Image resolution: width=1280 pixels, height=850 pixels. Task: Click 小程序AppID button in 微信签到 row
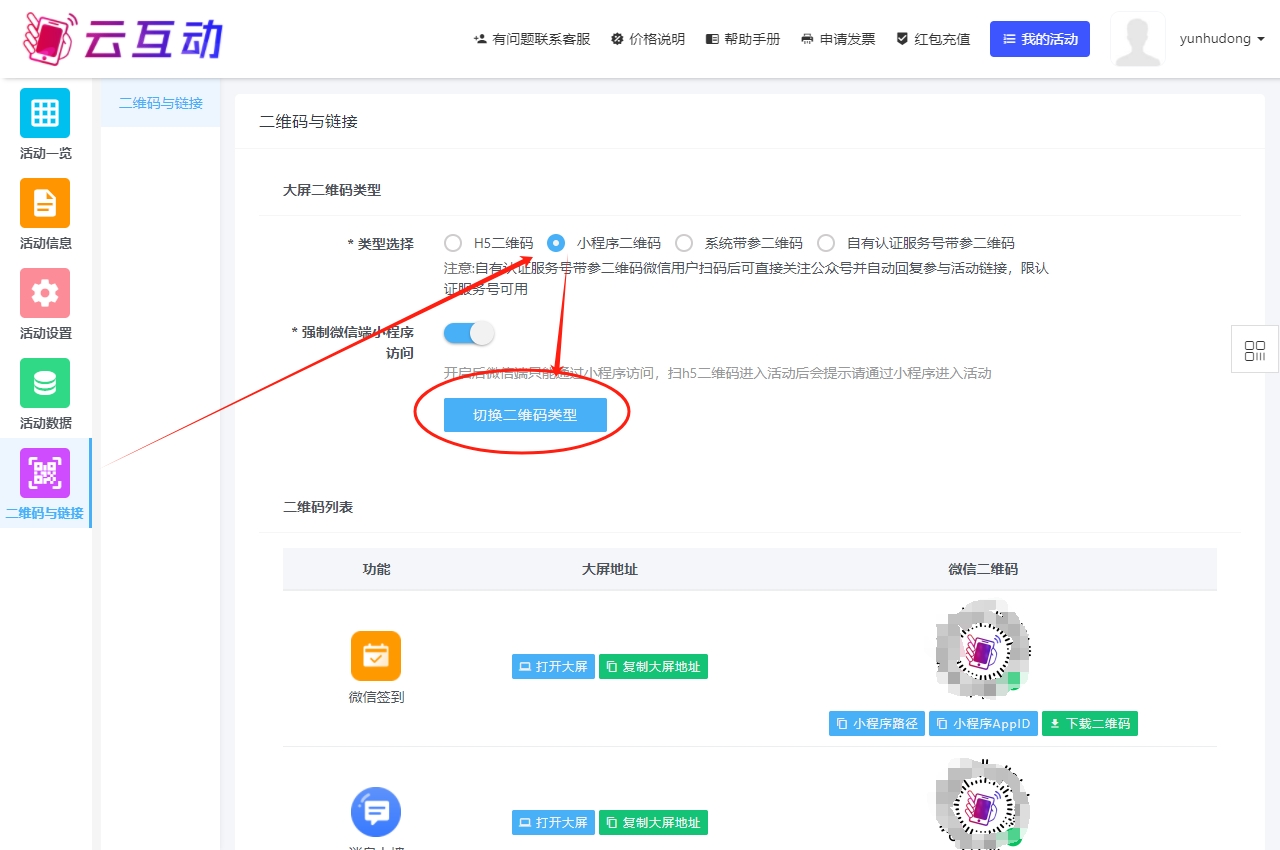tap(983, 723)
